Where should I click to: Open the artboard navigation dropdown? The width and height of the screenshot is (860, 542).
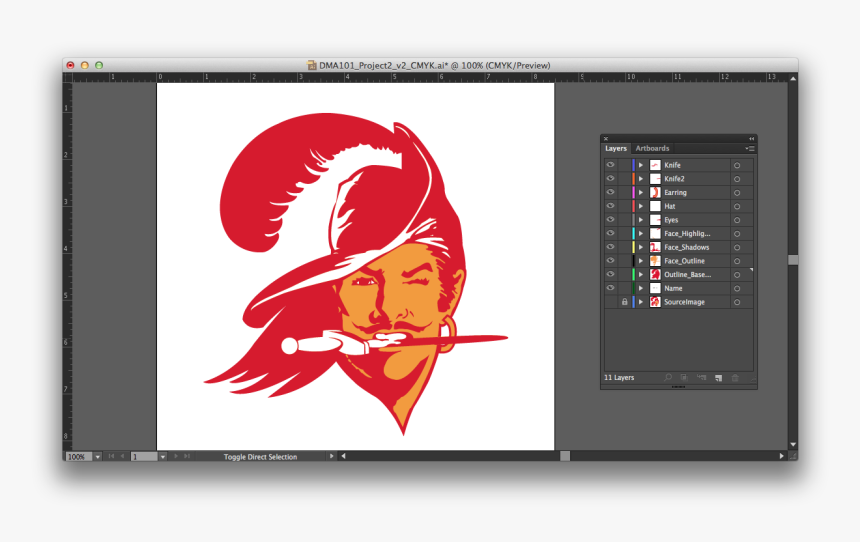163,456
